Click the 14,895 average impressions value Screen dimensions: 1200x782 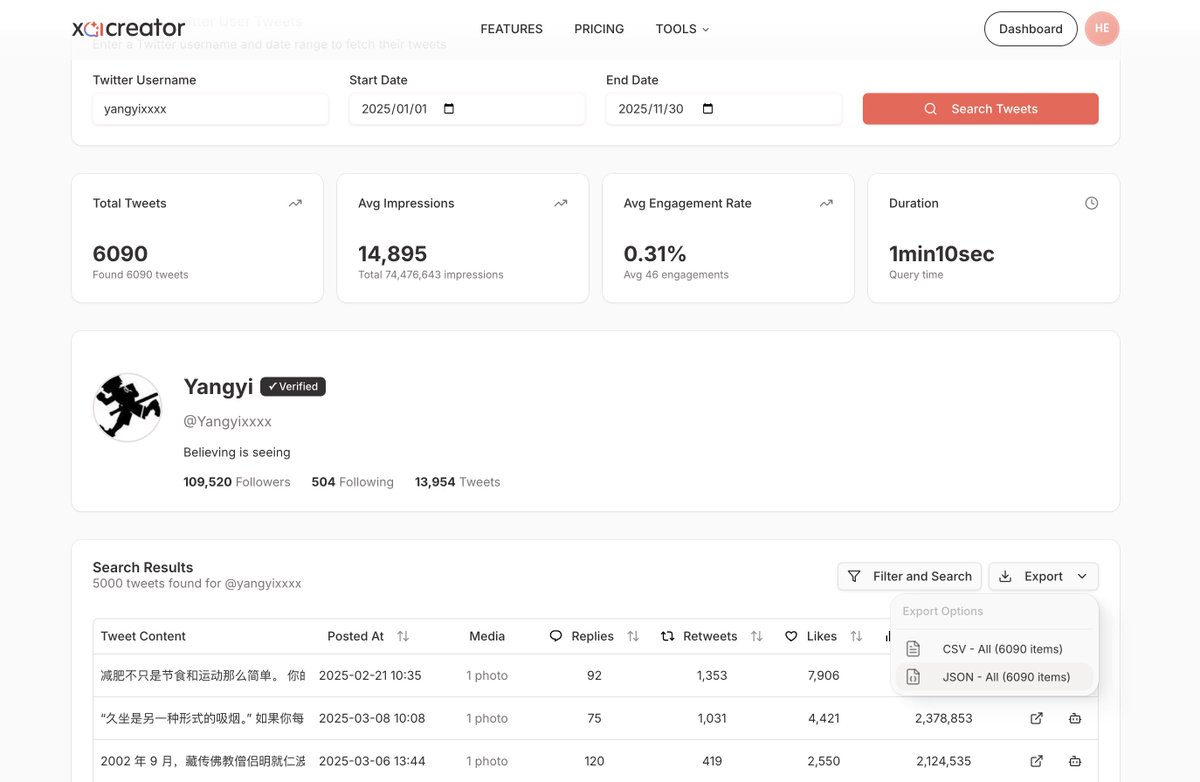392,254
